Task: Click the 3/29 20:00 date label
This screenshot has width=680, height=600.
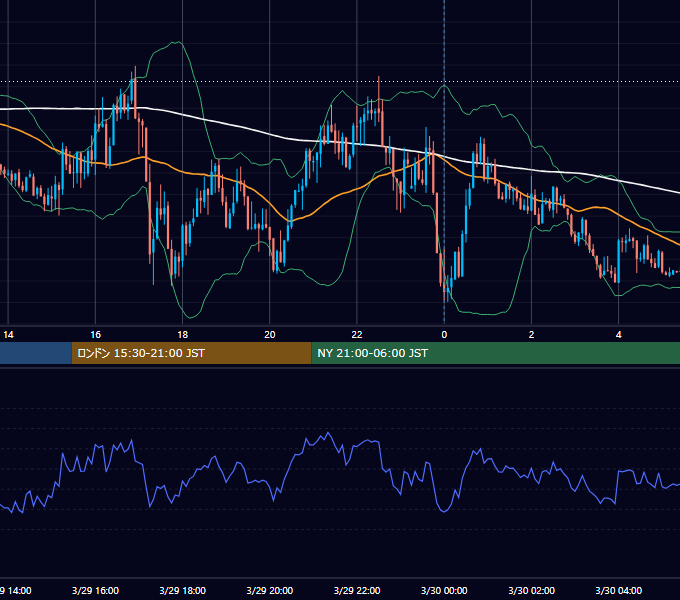Action: 270,590
